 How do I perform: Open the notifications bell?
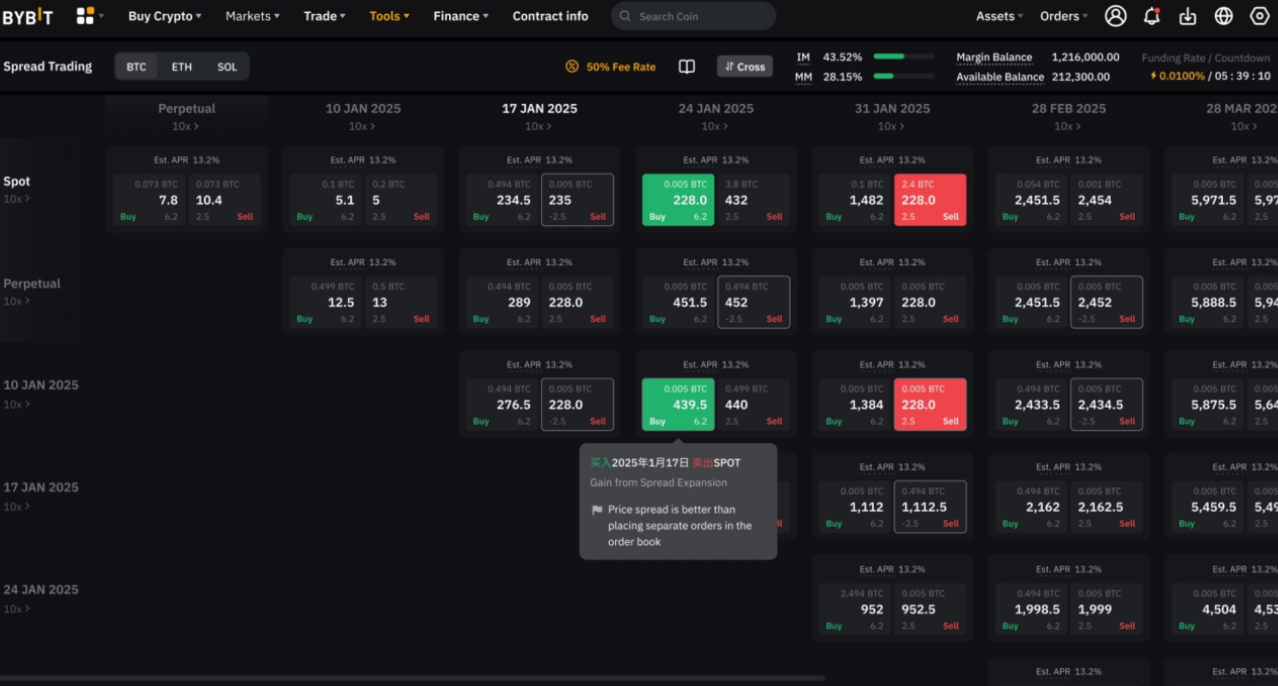pos(1152,16)
